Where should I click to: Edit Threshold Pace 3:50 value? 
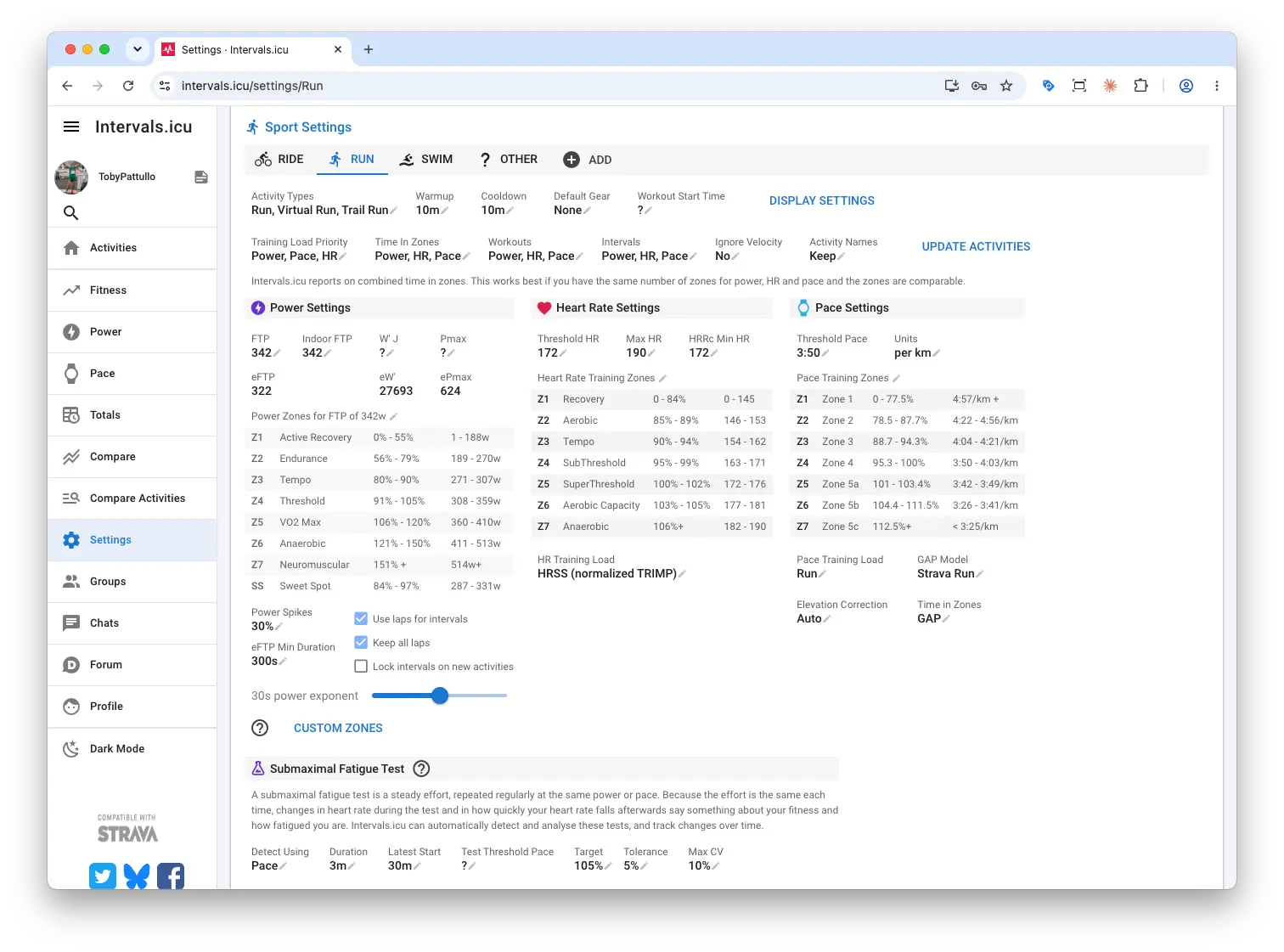point(813,352)
